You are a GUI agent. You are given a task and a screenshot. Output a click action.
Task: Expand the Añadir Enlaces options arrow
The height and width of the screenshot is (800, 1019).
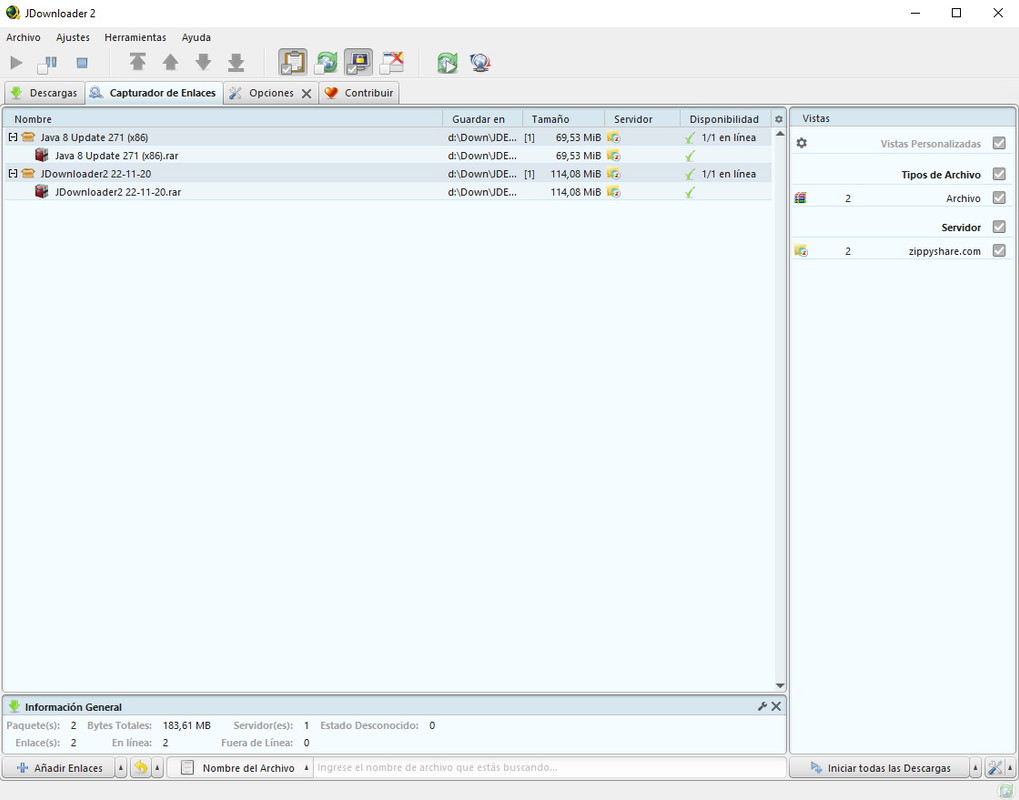pyautogui.click(x=121, y=768)
